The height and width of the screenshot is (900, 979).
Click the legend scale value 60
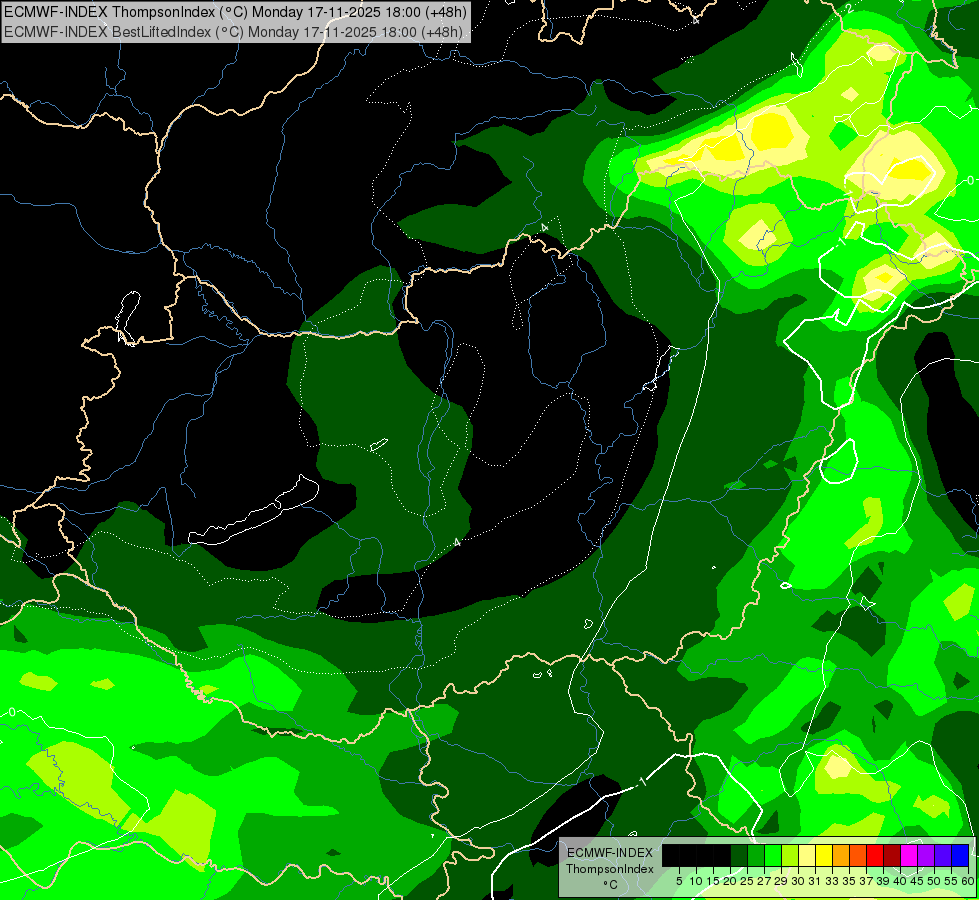pyautogui.click(x=968, y=881)
